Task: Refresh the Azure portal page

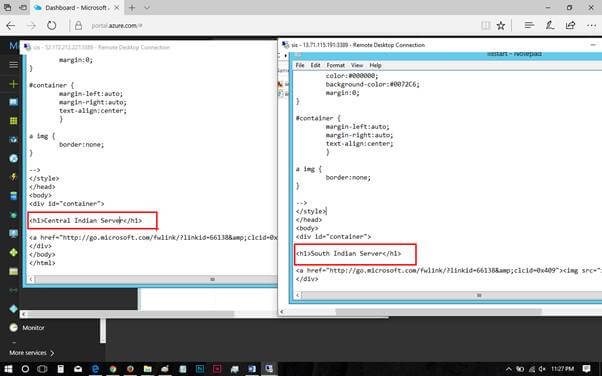Action: click(51, 26)
